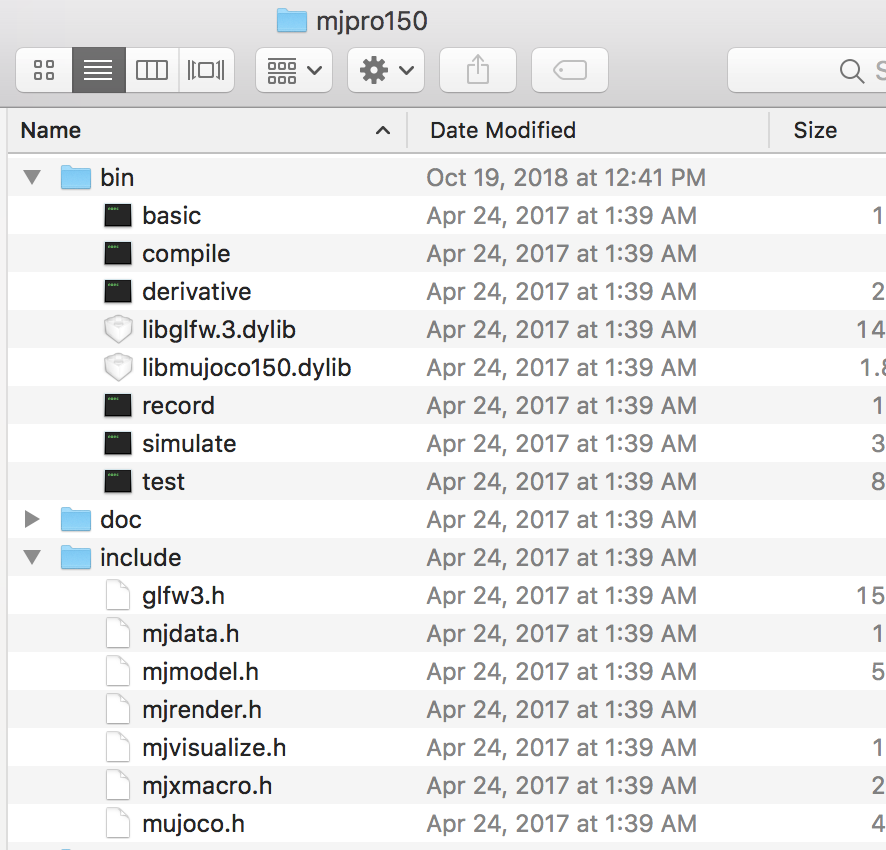The image size is (886, 850).
Task: Open the item arrangement dropdown
Action: pos(293,70)
